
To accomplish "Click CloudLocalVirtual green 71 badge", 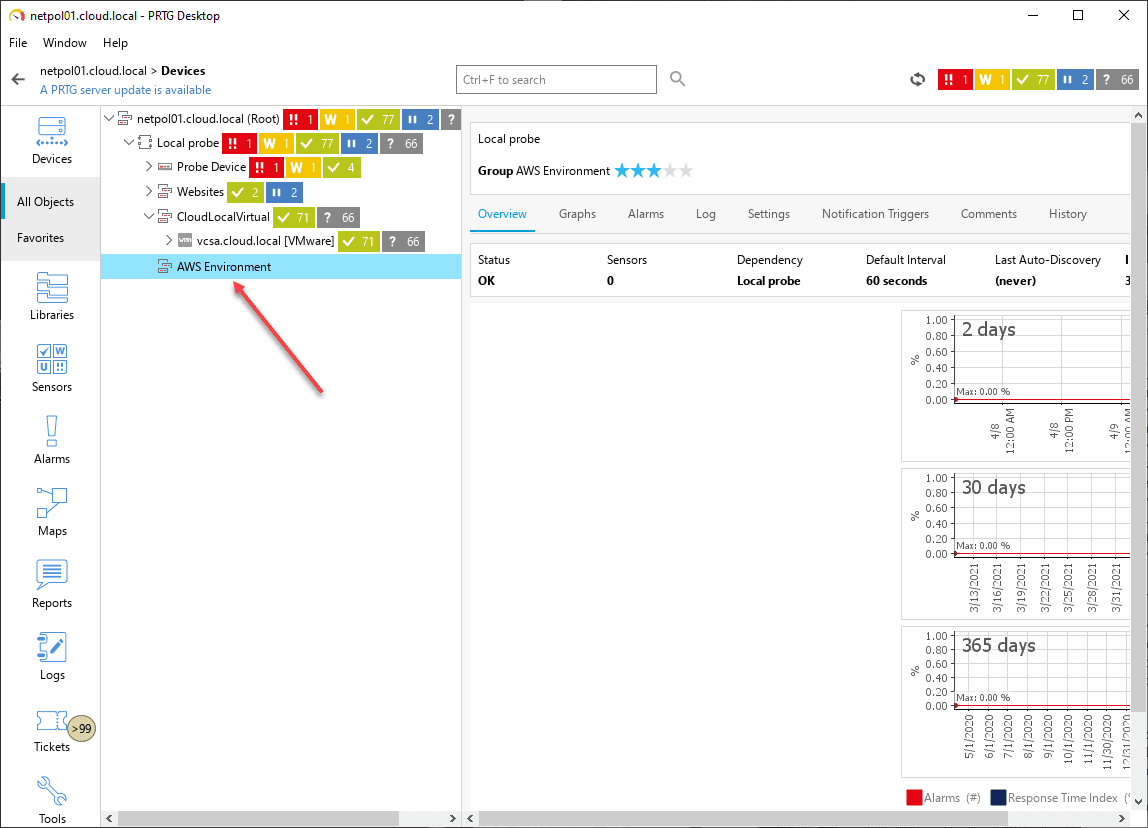I will point(294,217).
